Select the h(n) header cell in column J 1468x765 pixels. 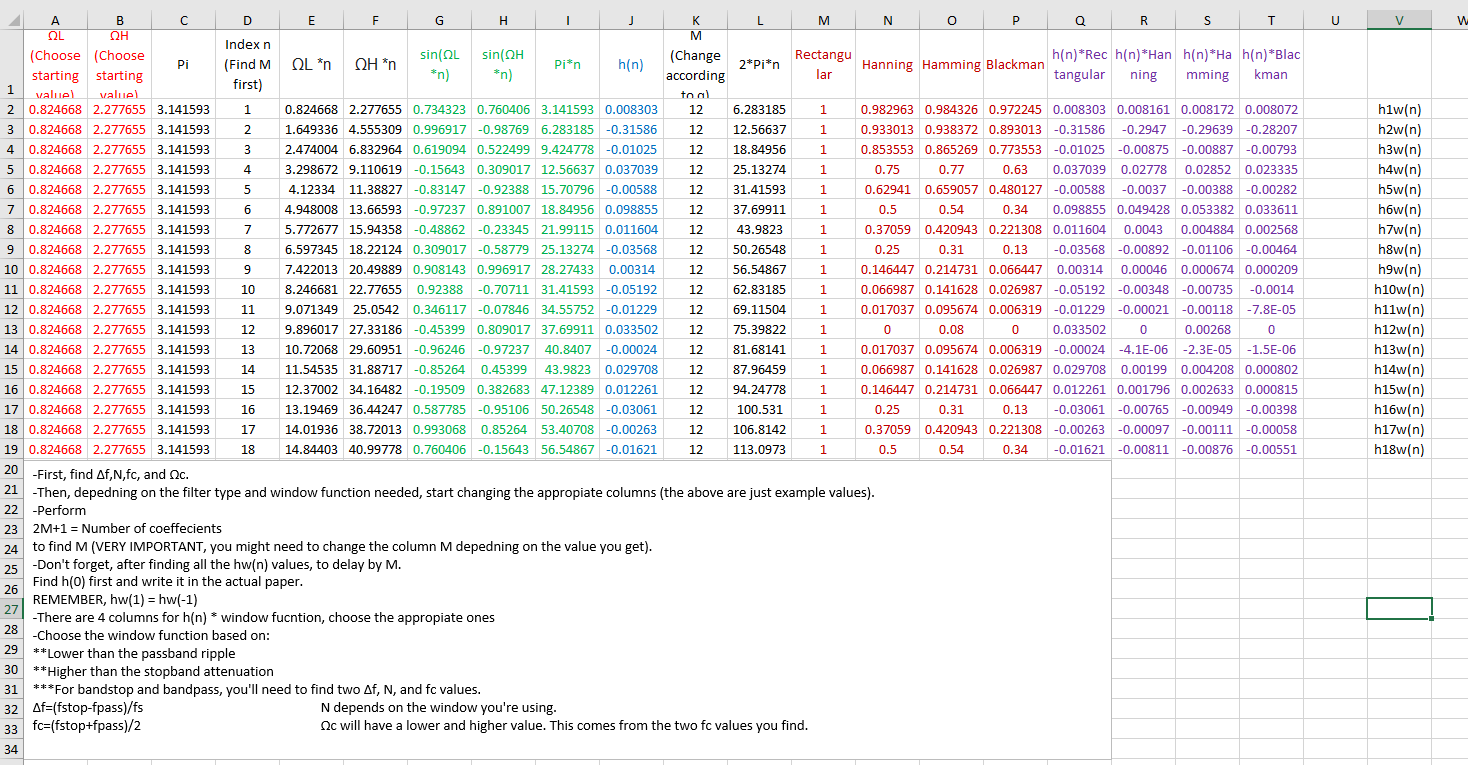pyautogui.click(x=631, y=63)
